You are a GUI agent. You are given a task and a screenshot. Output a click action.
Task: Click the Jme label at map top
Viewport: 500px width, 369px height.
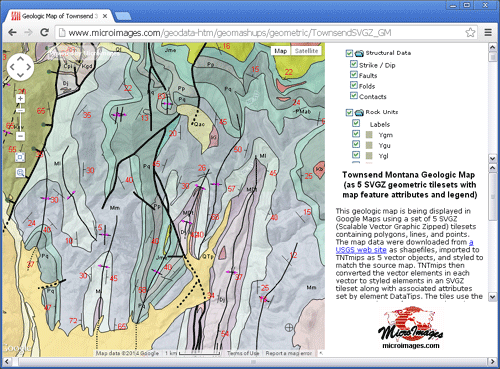pyautogui.click(x=170, y=50)
